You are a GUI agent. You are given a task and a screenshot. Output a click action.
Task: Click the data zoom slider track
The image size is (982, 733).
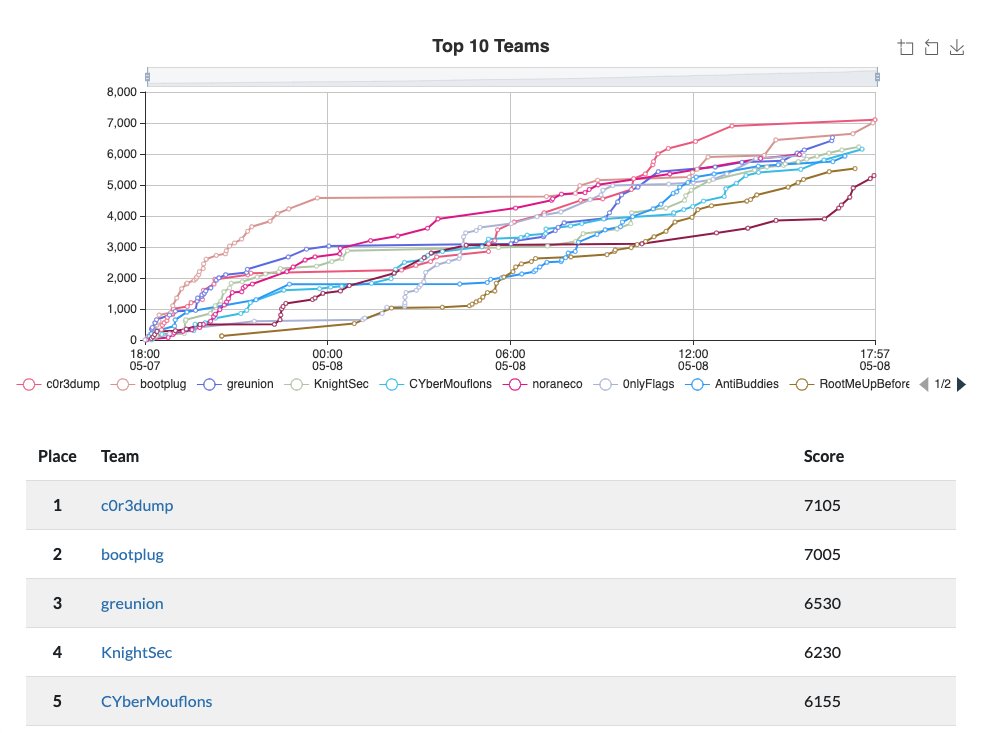pyautogui.click(x=512, y=77)
